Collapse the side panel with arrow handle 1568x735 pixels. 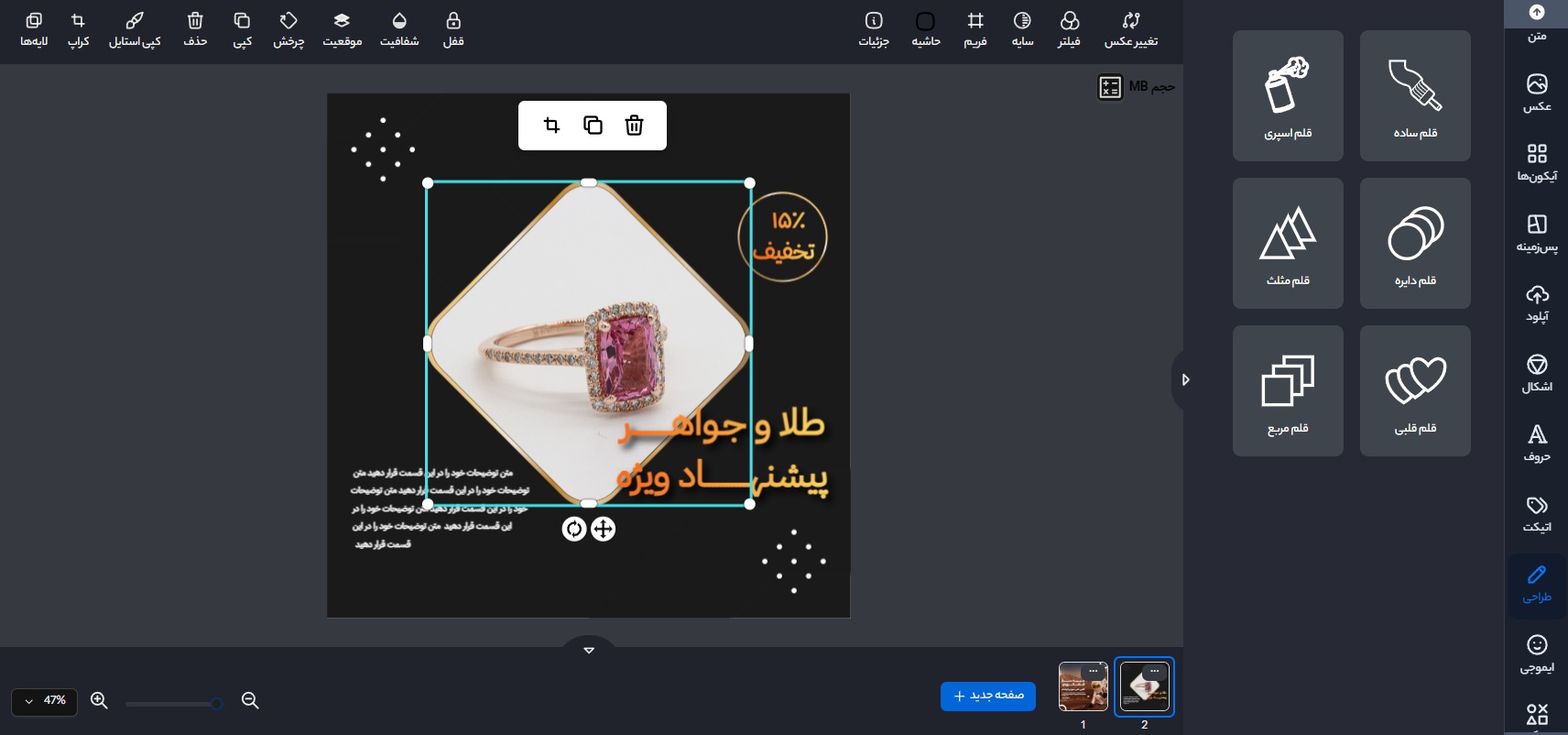tap(1184, 379)
